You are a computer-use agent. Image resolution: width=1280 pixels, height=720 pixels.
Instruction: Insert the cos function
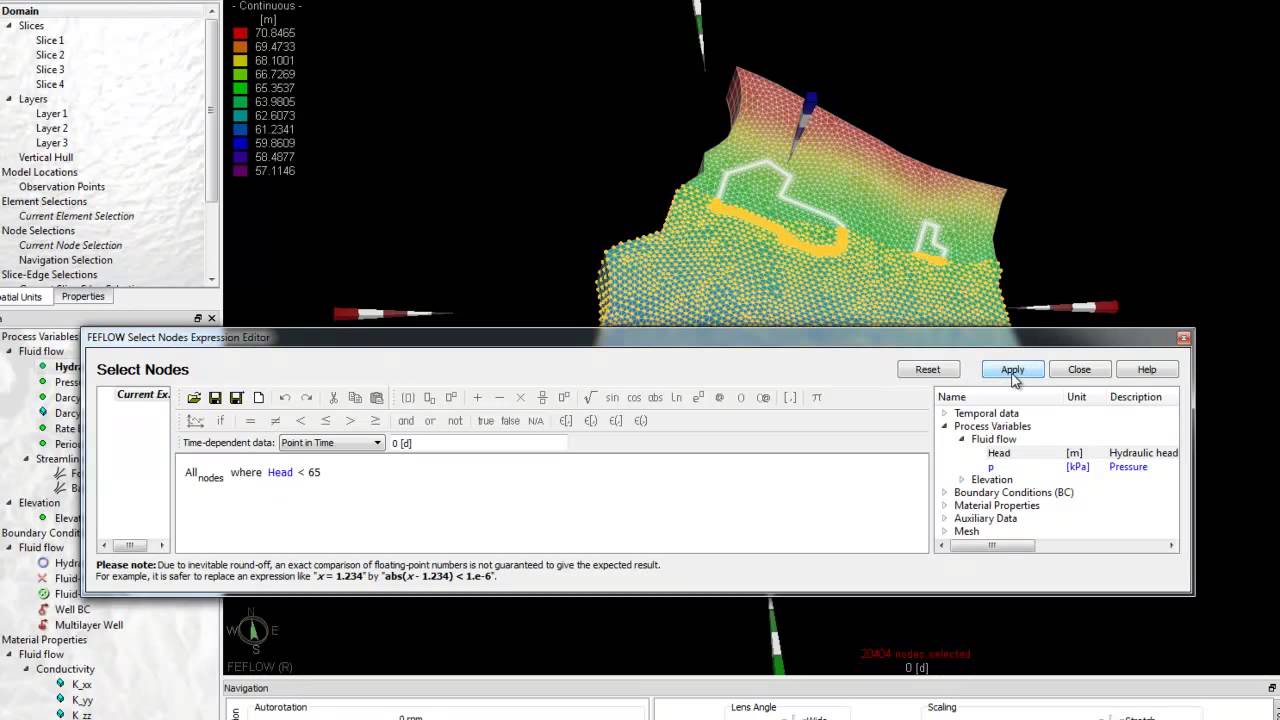(634, 398)
